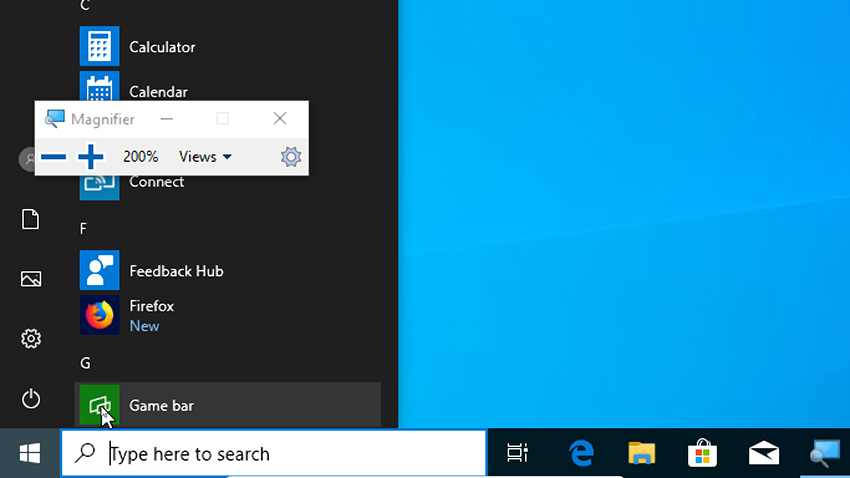The height and width of the screenshot is (478, 850).
Task: Zoom in with the Magnifier plus button
Action: pyautogui.click(x=91, y=157)
